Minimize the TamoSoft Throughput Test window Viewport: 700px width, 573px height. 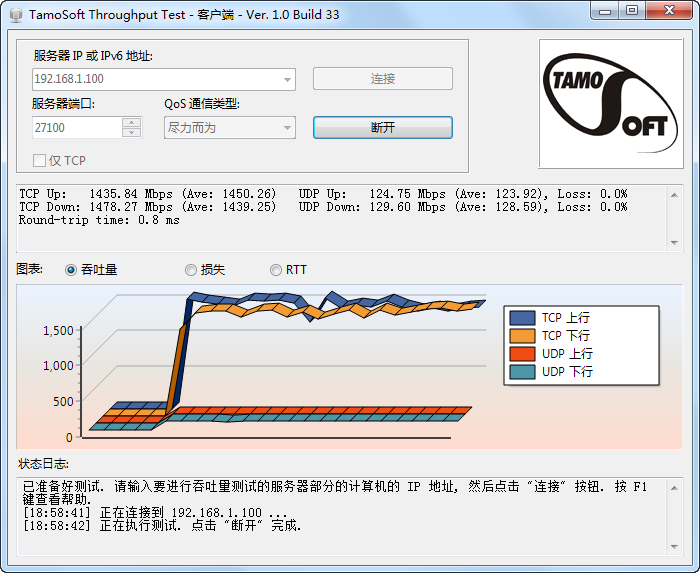click(x=604, y=11)
